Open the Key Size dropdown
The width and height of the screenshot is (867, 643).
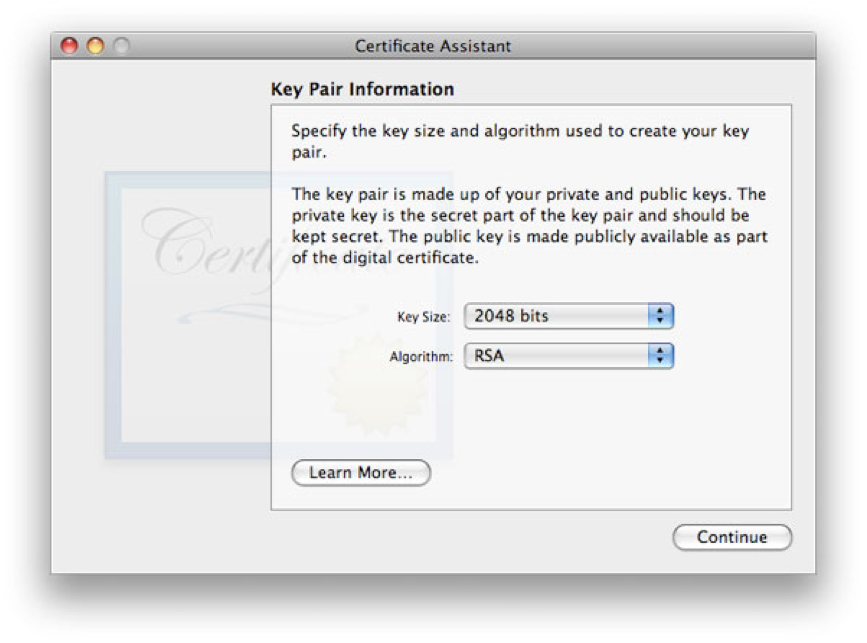click(x=568, y=316)
